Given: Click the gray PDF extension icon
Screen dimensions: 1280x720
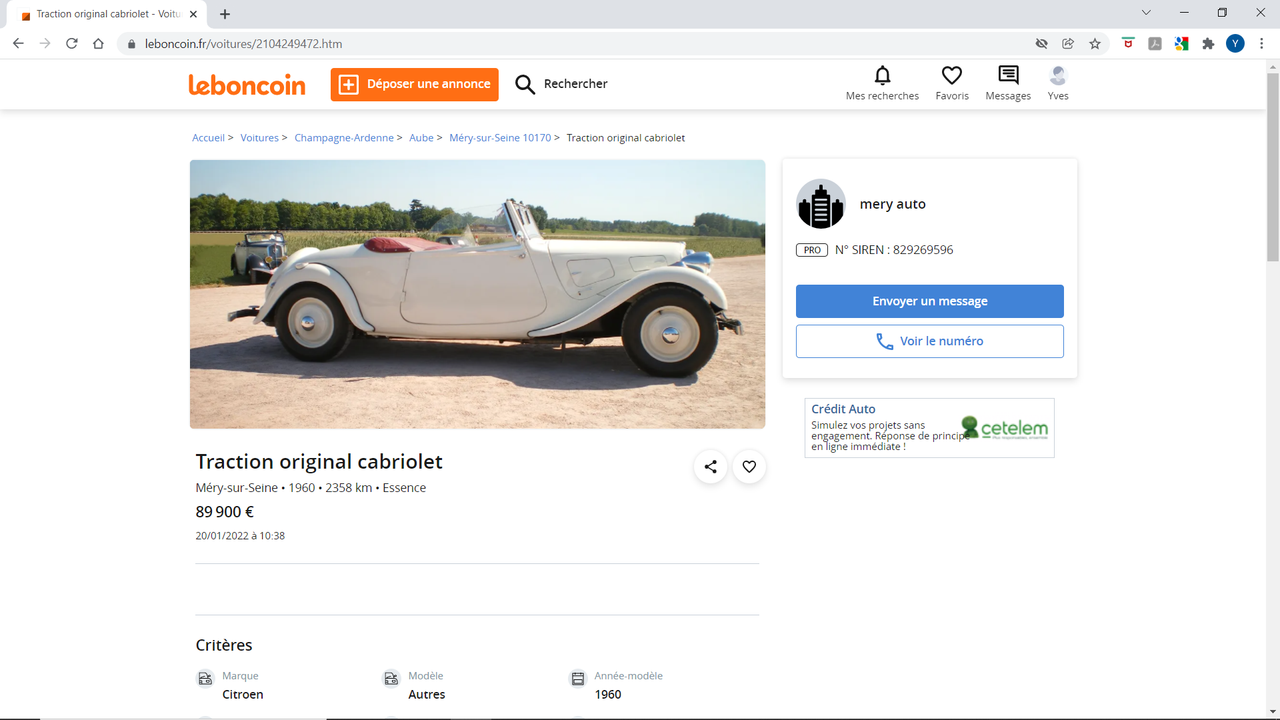Looking at the screenshot, I should (x=1155, y=44).
